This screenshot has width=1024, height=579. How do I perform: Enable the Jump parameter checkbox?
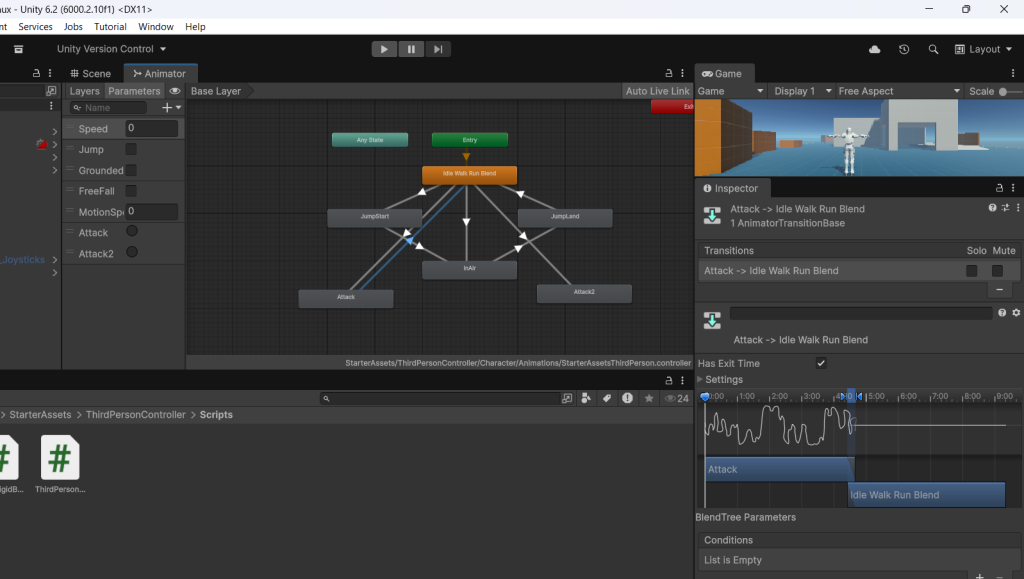coord(131,149)
